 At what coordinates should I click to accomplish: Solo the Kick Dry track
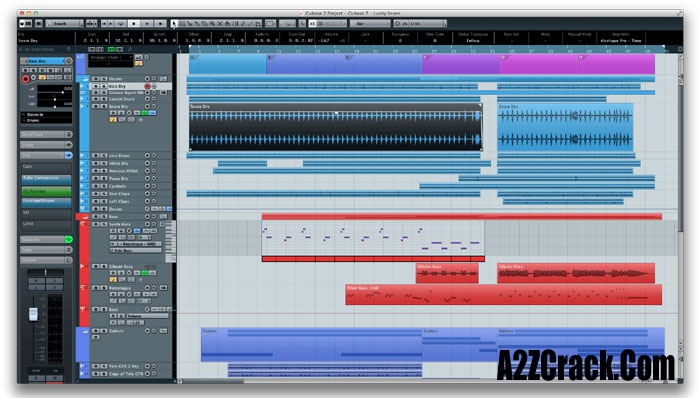[103, 86]
